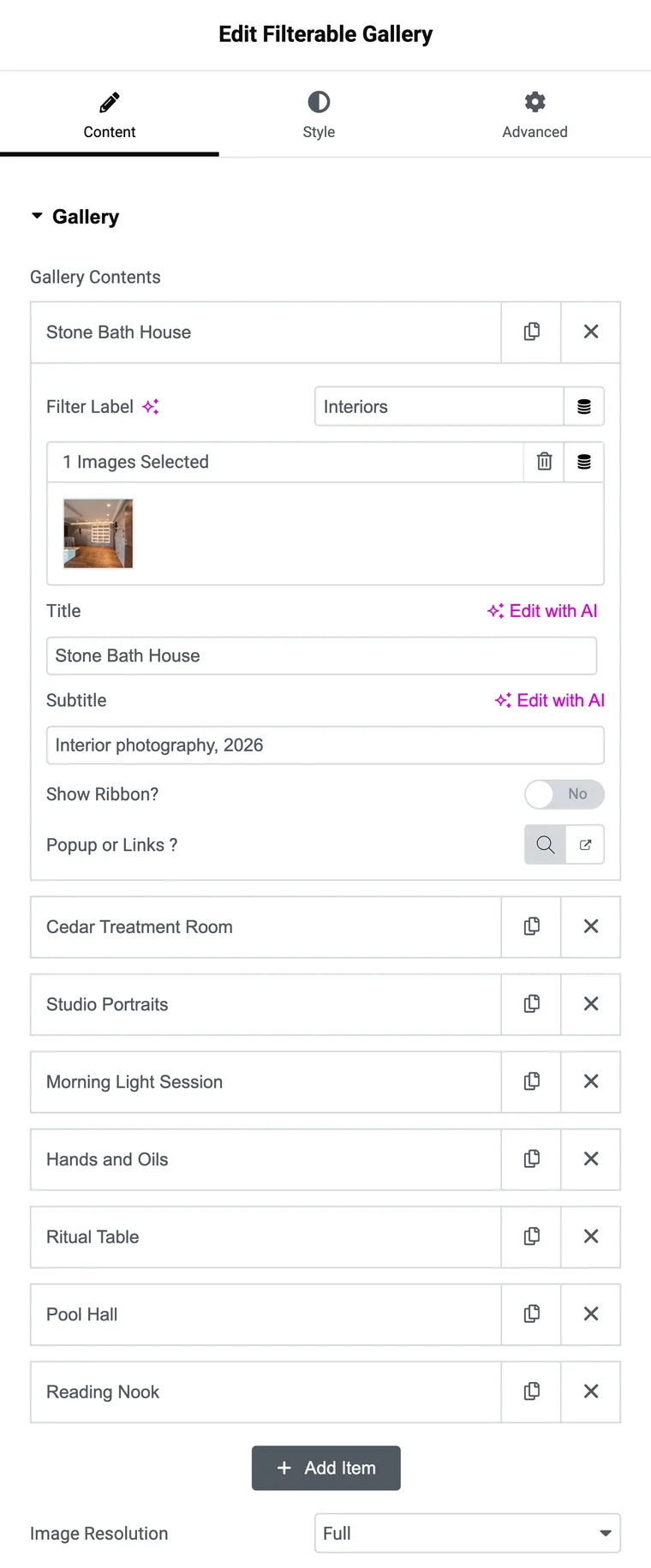The height and width of the screenshot is (1568, 651).
Task: Duplicate the Stone Bath House item
Action: tap(531, 332)
